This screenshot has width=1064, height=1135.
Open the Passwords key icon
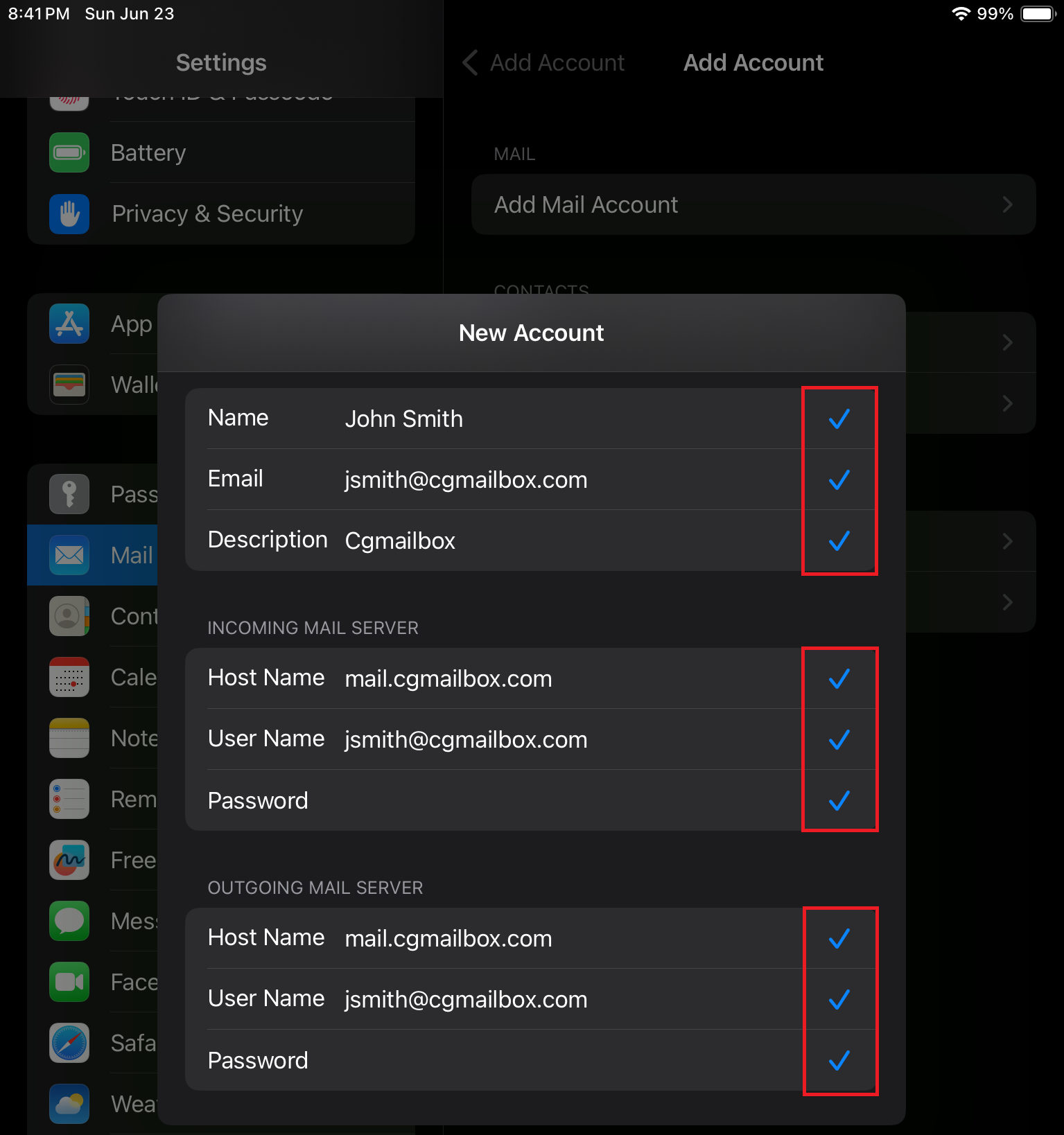[69, 494]
